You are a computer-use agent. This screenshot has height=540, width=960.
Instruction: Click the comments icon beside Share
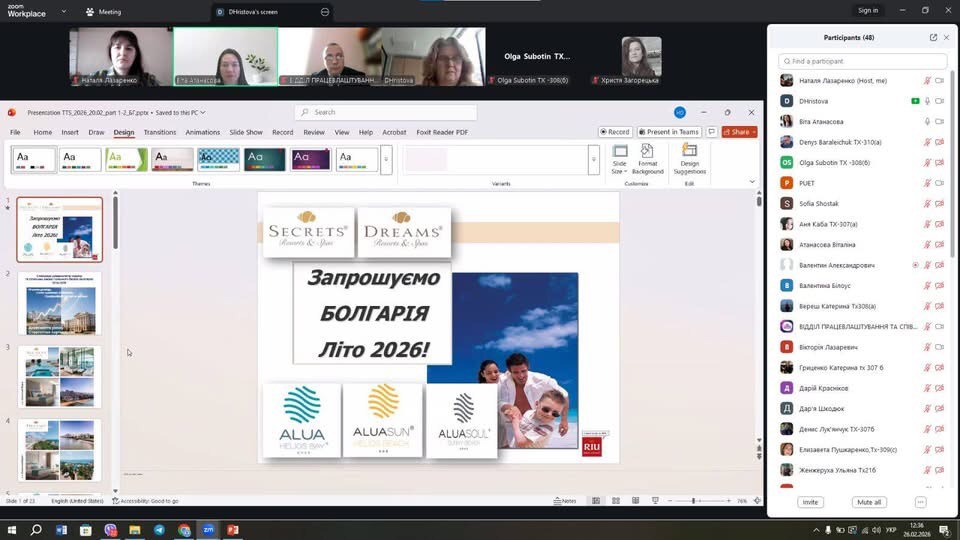coord(712,132)
